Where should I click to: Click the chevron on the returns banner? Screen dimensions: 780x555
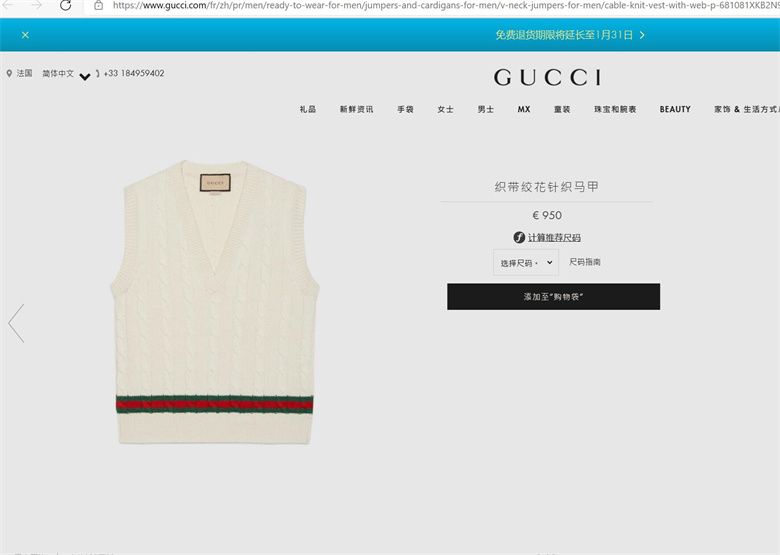point(642,35)
